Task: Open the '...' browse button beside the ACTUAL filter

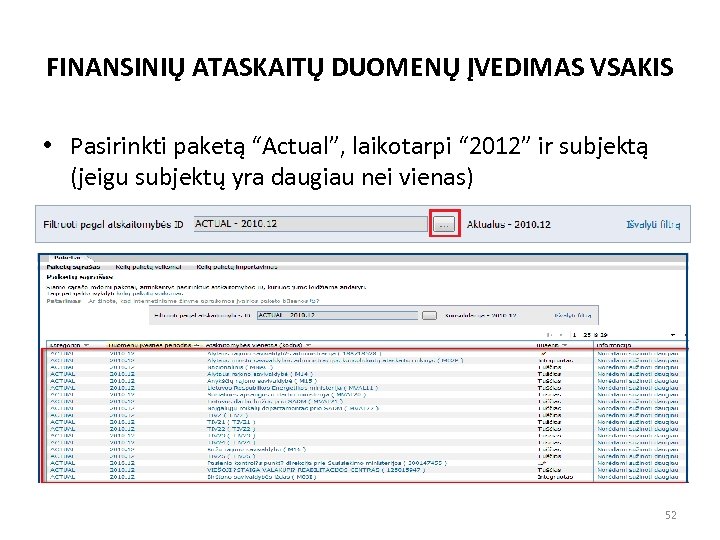Action: click(444, 225)
